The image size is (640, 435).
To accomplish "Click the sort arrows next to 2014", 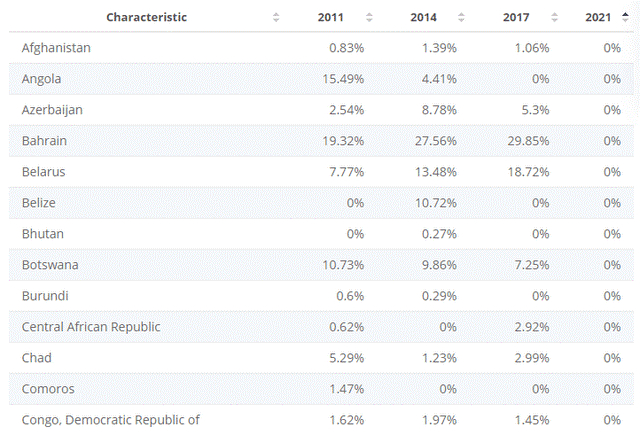I will tap(461, 17).
